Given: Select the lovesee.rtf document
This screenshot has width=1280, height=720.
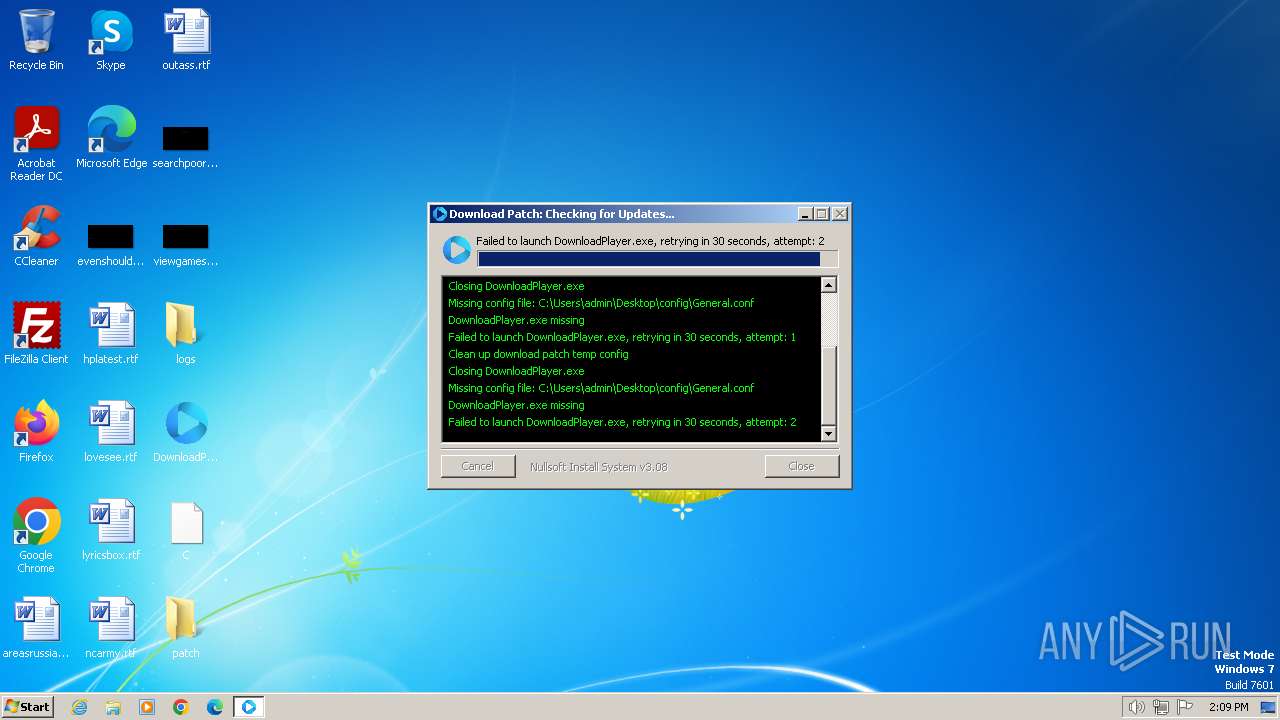Looking at the screenshot, I should tap(111, 432).
